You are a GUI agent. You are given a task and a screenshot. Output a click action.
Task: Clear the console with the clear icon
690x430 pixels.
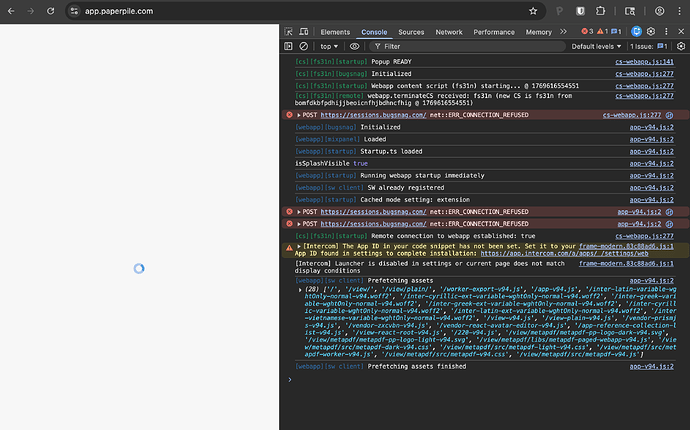[304, 46]
